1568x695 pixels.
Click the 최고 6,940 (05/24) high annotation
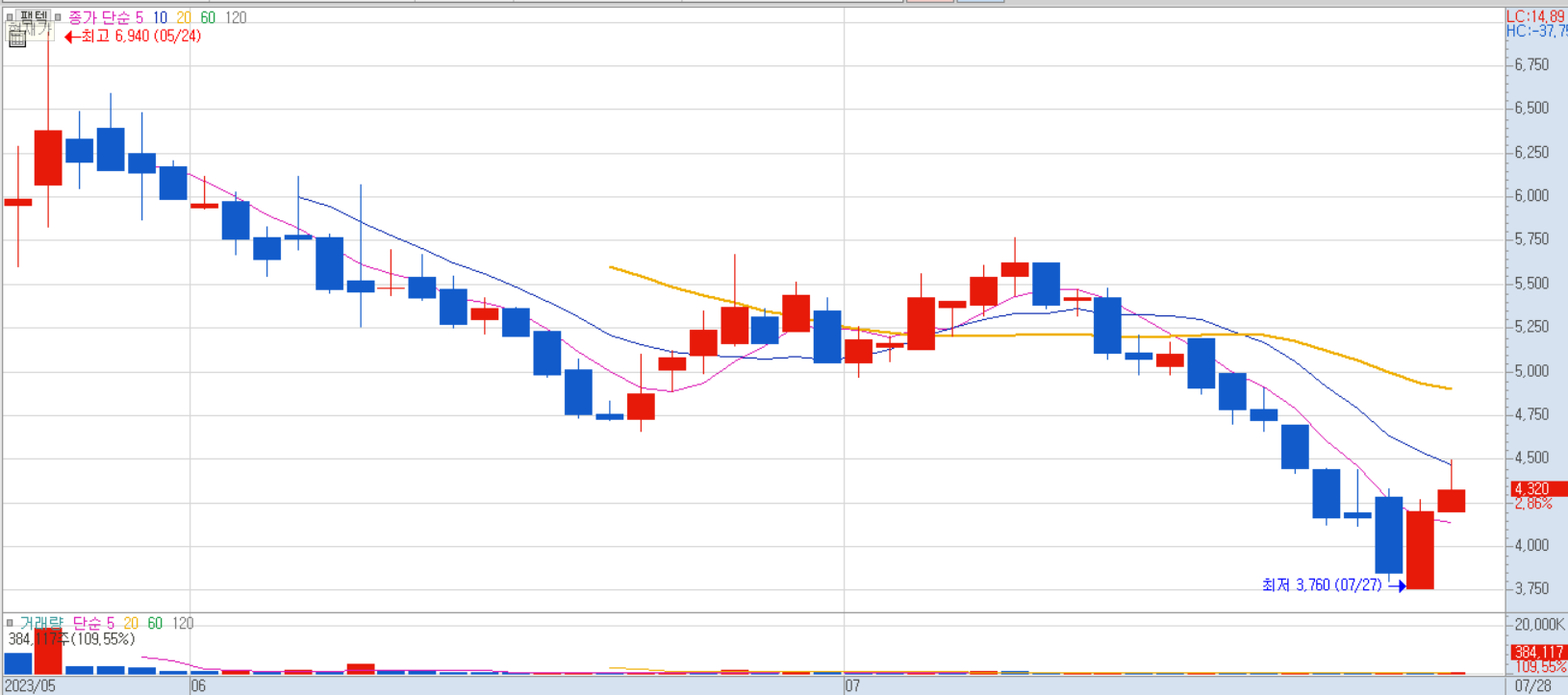coord(133,37)
